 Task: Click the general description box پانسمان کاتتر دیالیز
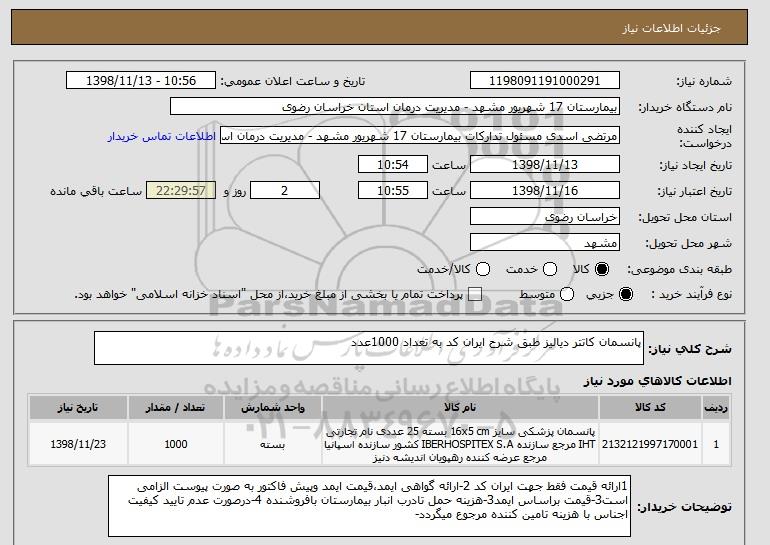(x=369, y=348)
